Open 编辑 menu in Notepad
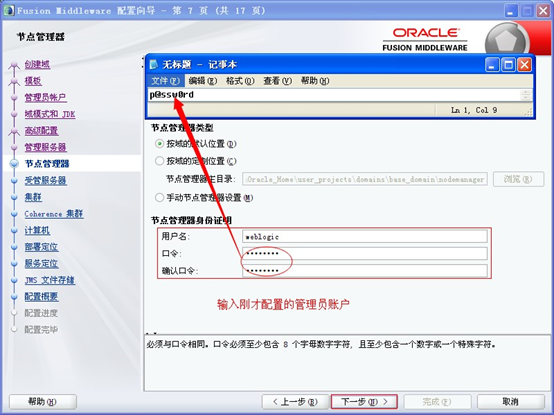Screen dimensions: 554x415 click(202, 81)
